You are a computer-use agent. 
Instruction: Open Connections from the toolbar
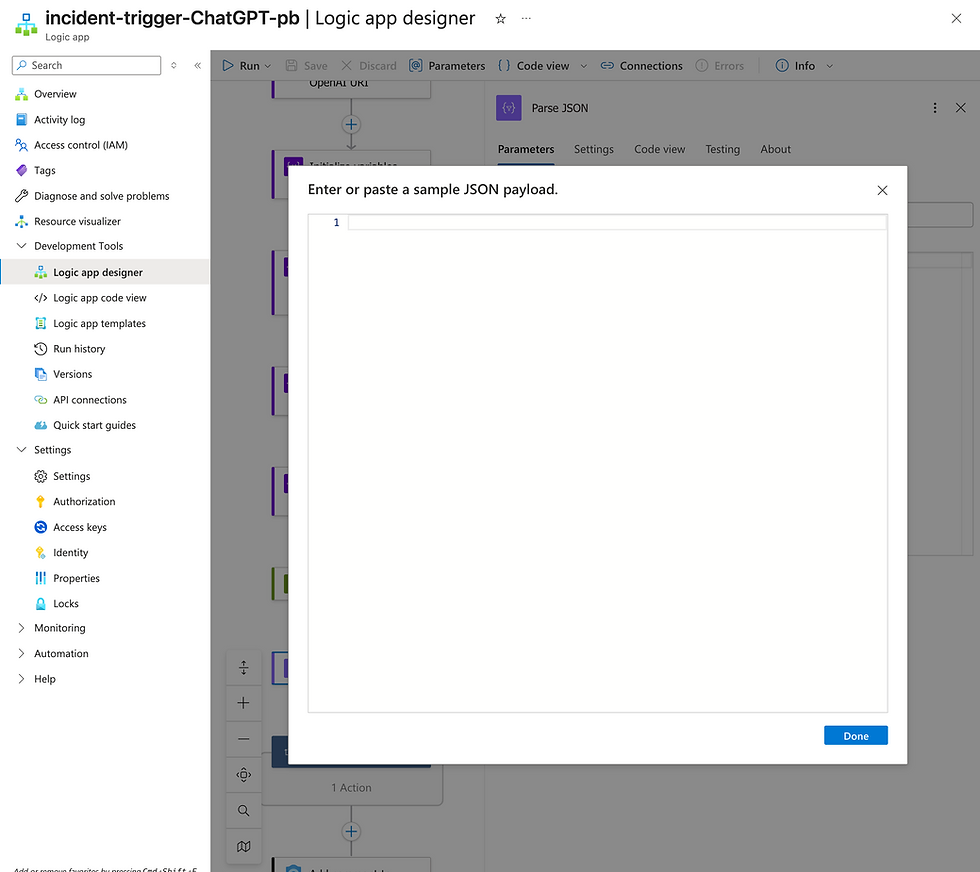point(641,66)
